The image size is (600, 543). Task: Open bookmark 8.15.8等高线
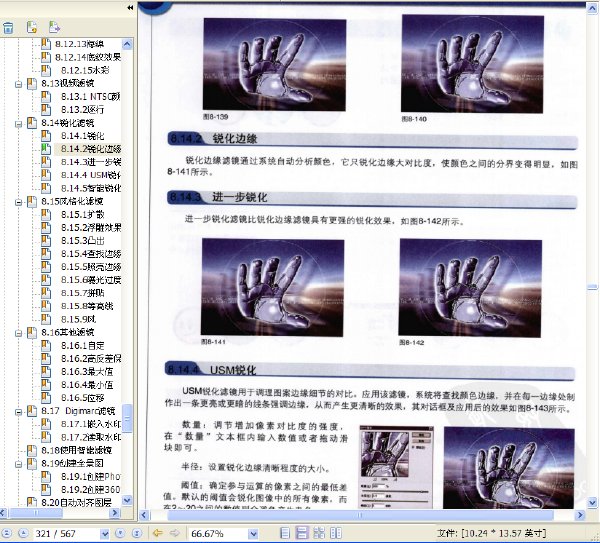[87, 306]
